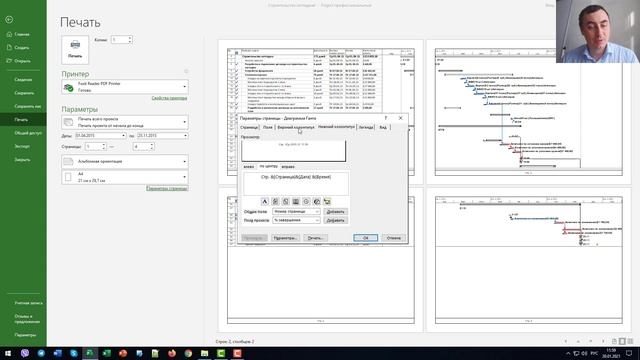The width and height of the screenshot is (640, 360).
Task: Click the ОК button in the dialog
Action: point(365,238)
